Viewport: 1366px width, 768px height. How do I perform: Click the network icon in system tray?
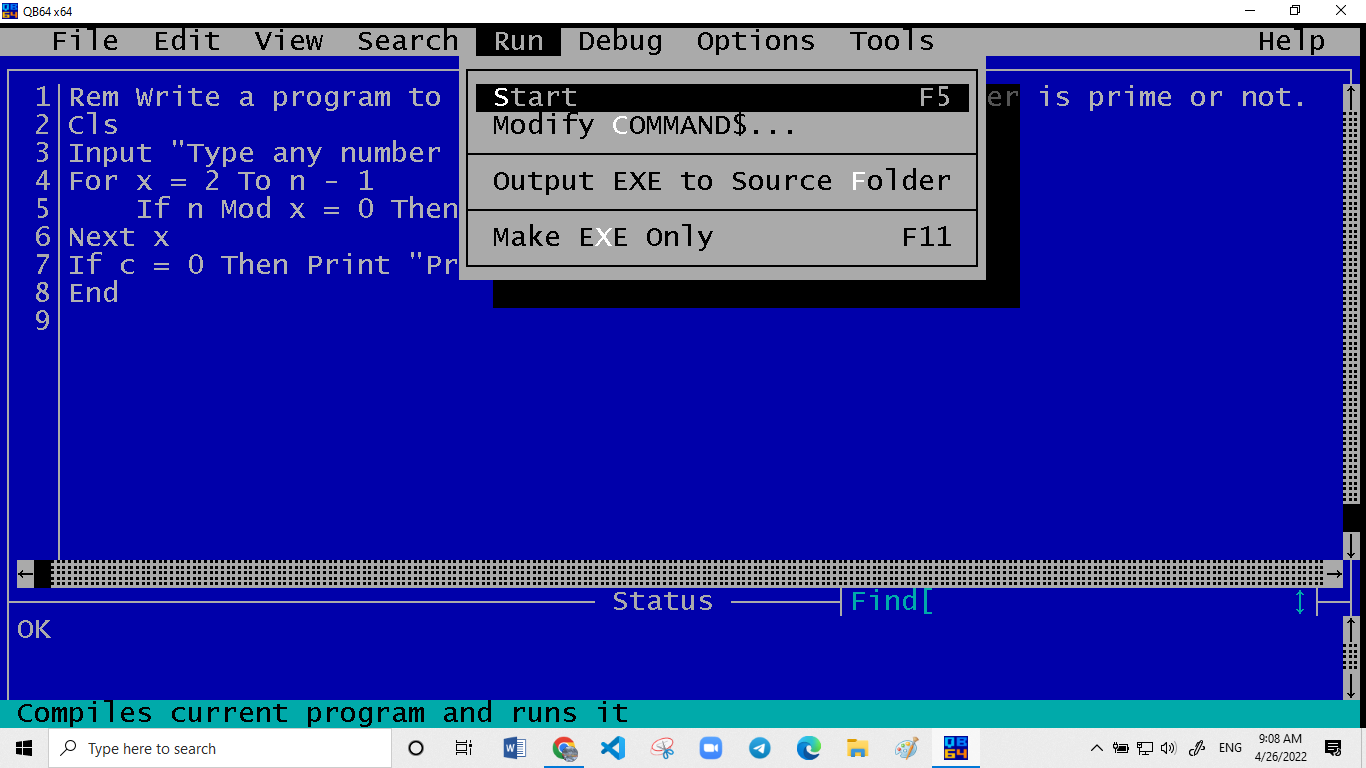pyautogui.click(x=1145, y=748)
